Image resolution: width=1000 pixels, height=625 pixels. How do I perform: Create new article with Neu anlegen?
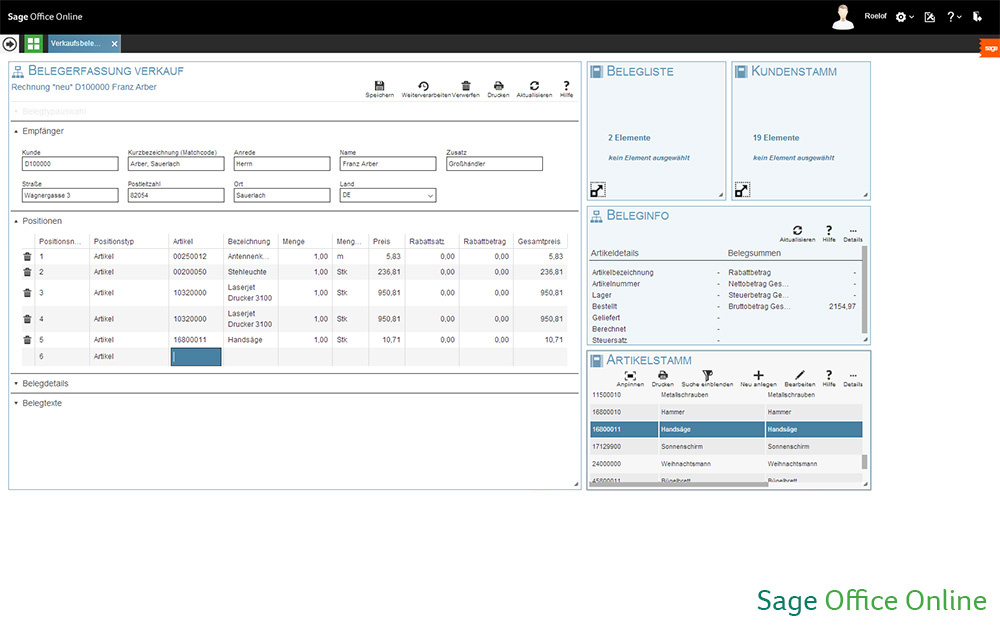pos(757,376)
